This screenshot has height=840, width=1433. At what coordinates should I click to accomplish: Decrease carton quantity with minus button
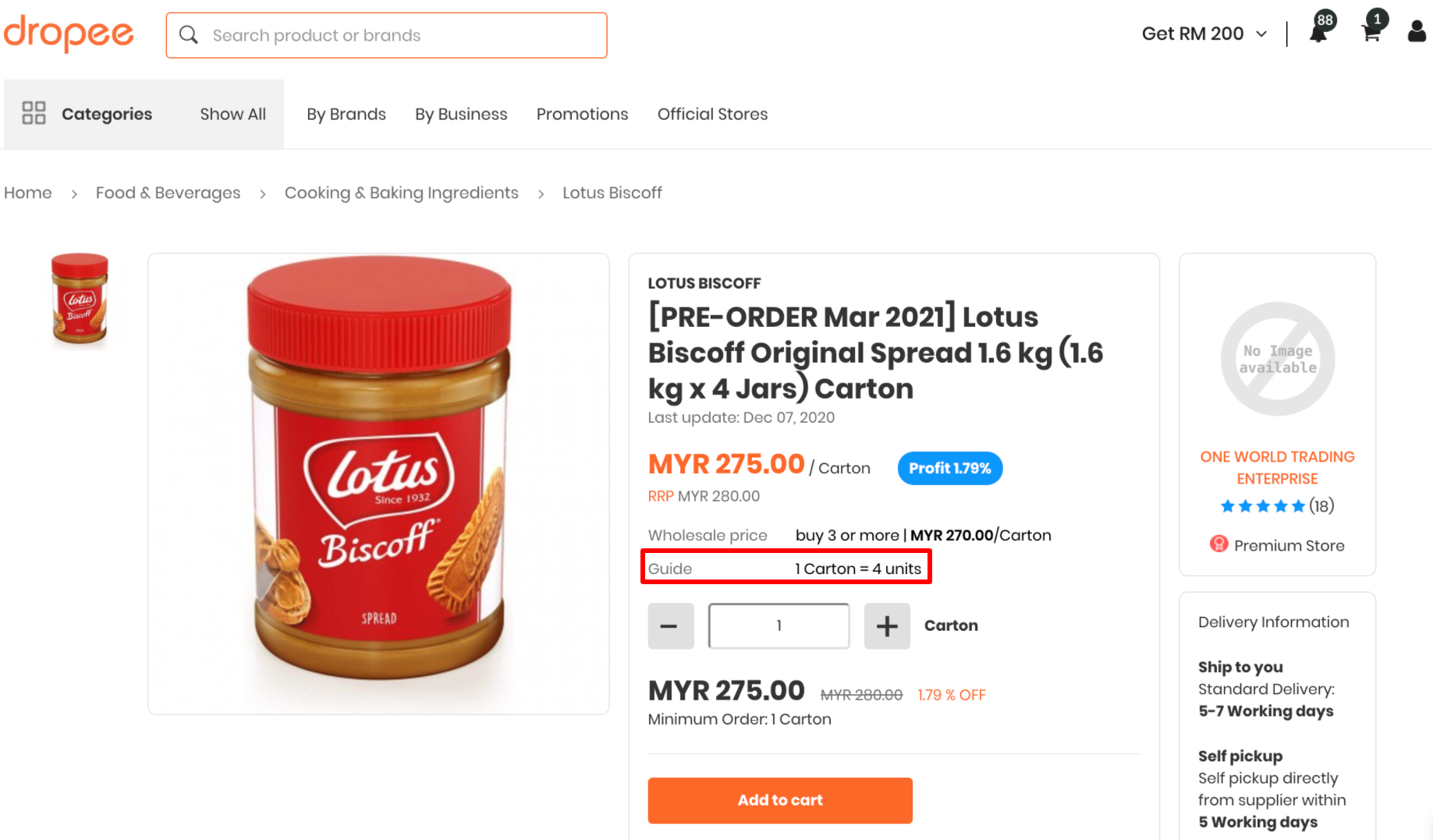(670, 626)
